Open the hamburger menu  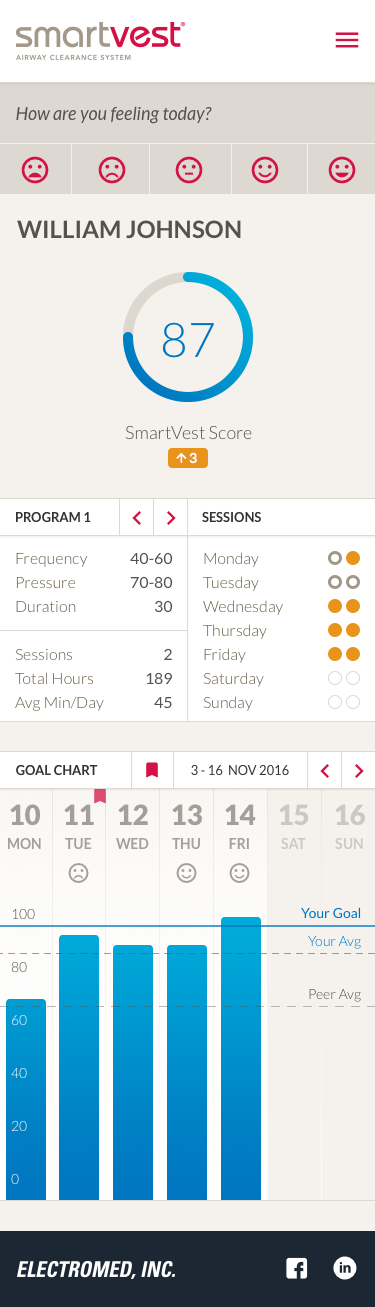347,40
